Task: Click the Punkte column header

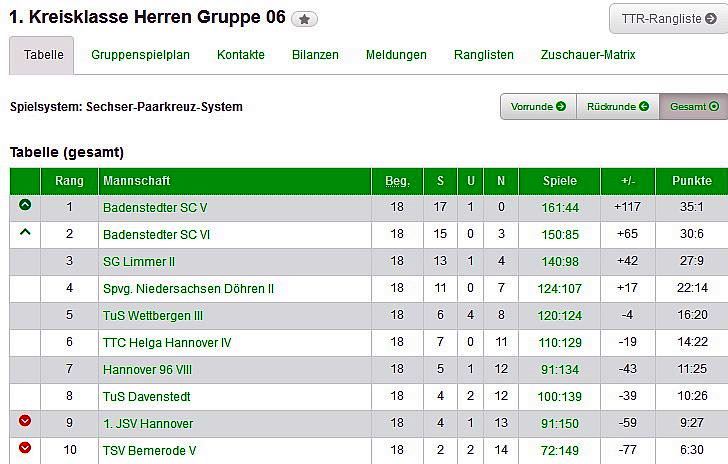Action: point(692,181)
